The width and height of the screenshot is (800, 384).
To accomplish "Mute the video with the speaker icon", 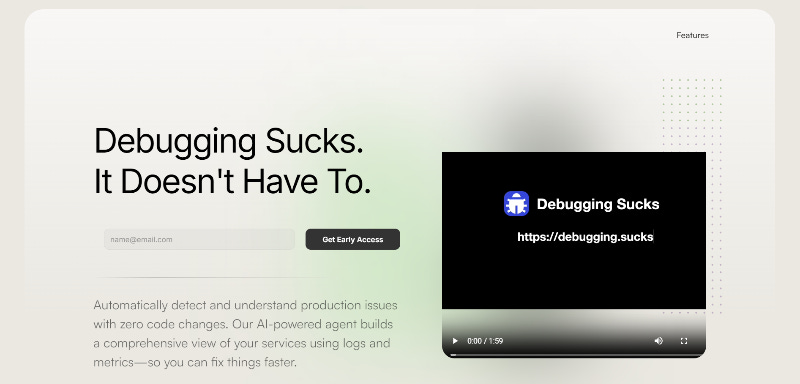I will [659, 341].
